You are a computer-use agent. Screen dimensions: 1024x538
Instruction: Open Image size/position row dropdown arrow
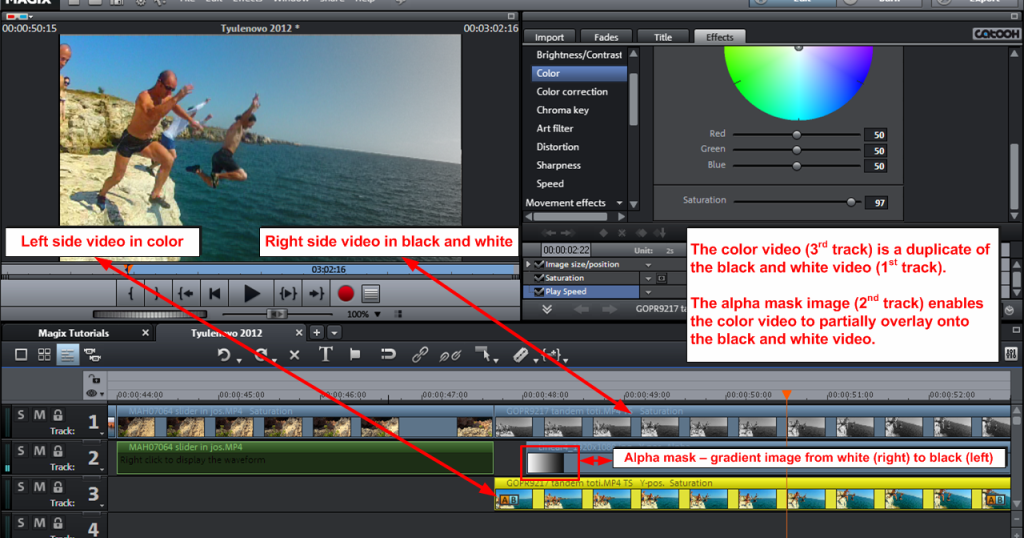point(648,265)
